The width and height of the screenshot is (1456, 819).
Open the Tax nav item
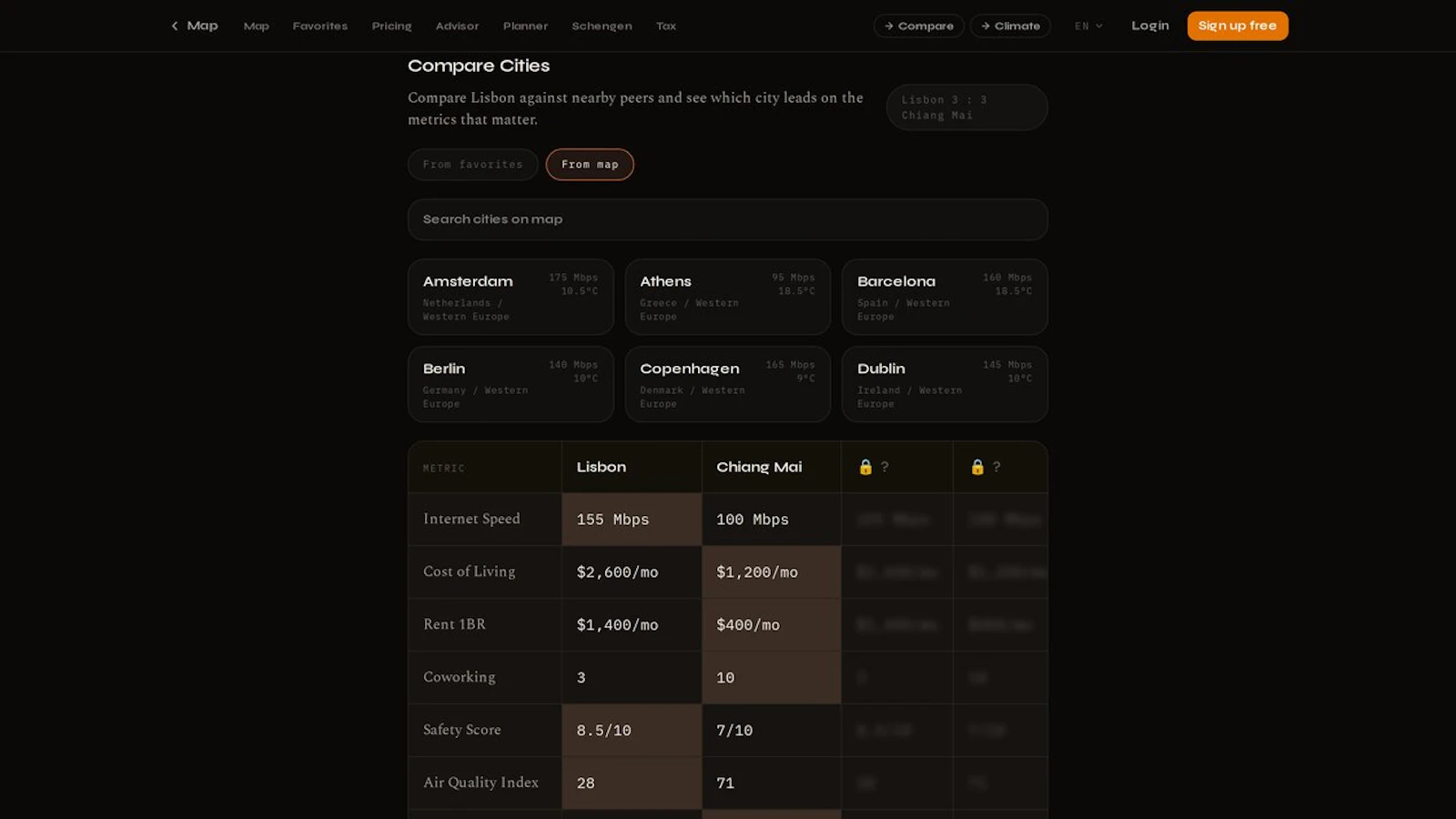pyautogui.click(x=666, y=26)
